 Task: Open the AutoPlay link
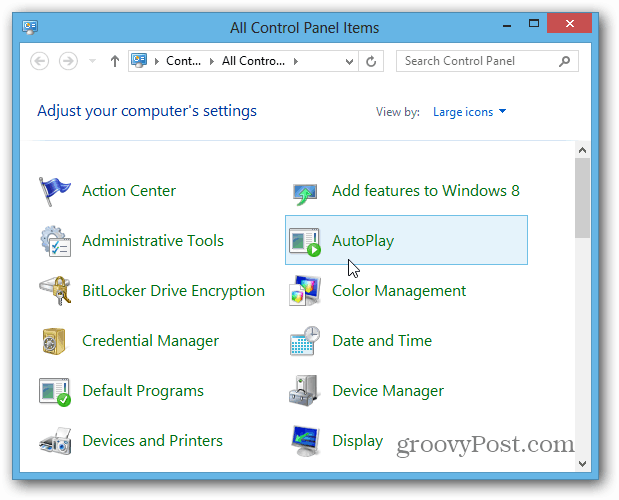pos(363,241)
